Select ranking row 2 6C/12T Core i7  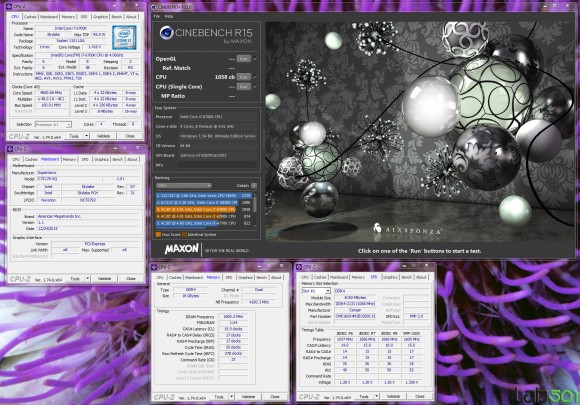pyautogui.click(x=204, y=202)
